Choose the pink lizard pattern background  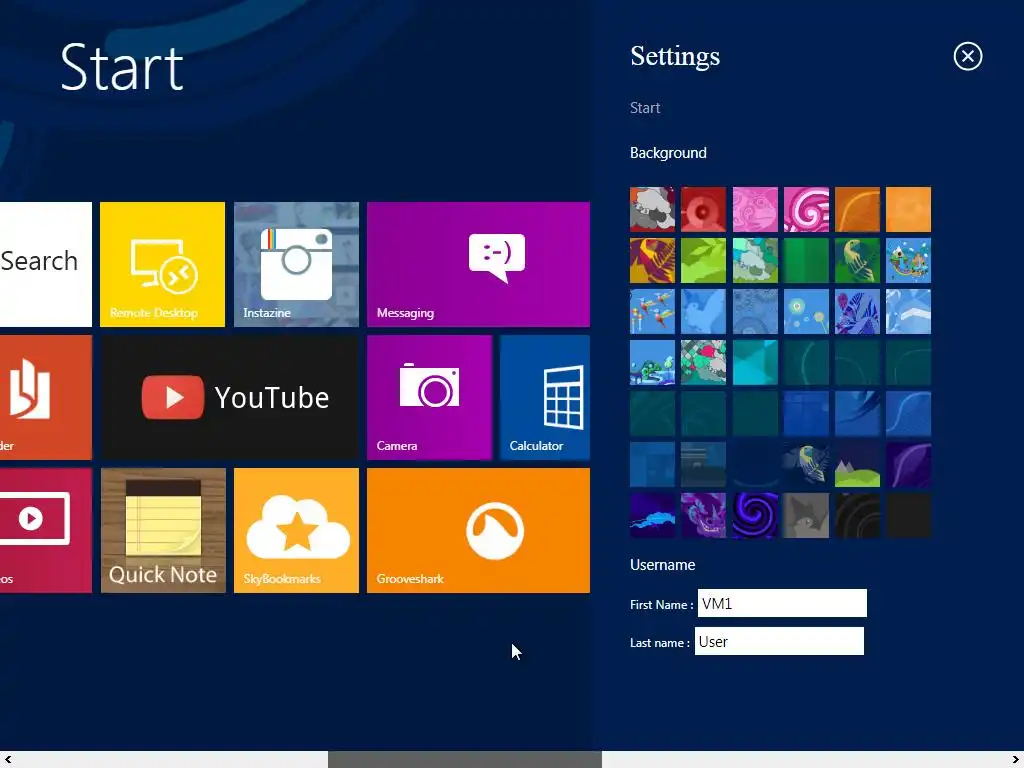click(x=755, y=210)
